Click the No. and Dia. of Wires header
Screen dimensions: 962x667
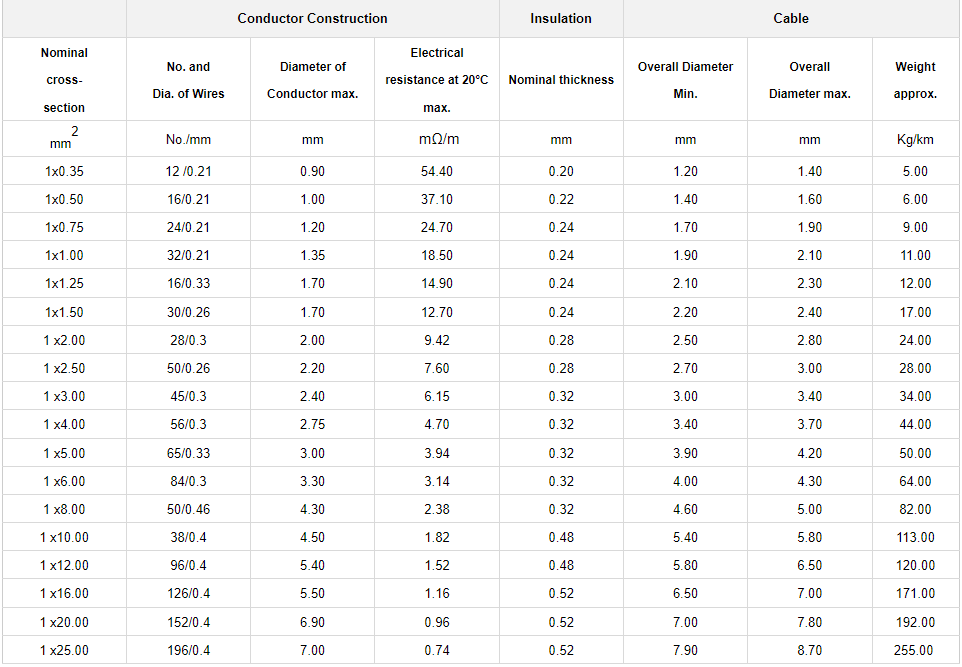pos(188,80)
